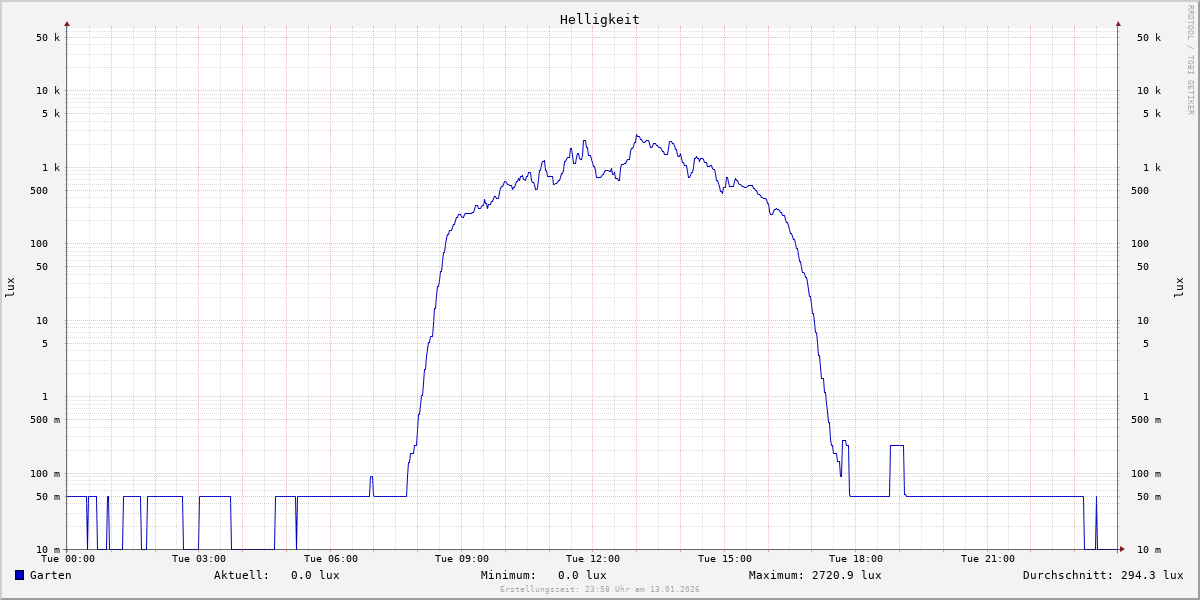Viewport: 1200px width, 600px height.
Task: Click the blue Garten legend color swatch
Action: (x=19, y=575)
